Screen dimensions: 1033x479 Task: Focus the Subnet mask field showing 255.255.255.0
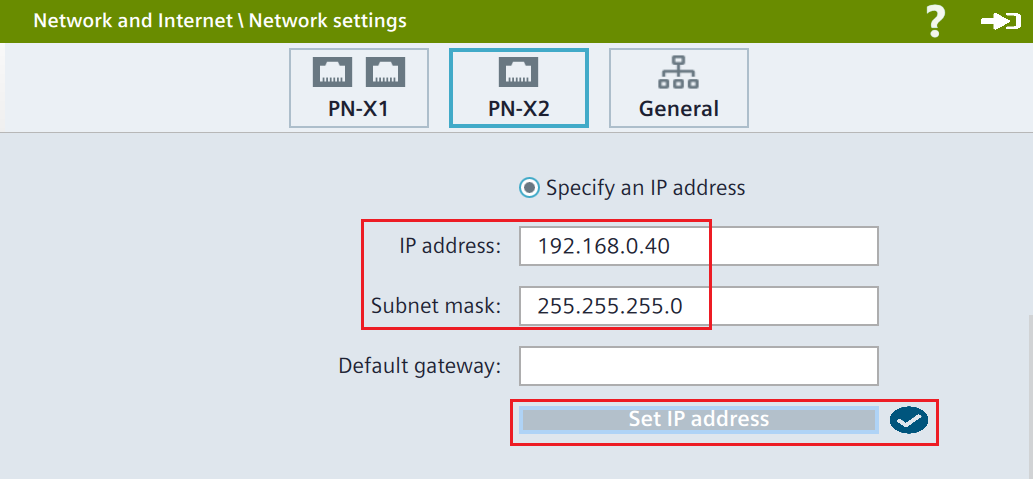[698, 306]
